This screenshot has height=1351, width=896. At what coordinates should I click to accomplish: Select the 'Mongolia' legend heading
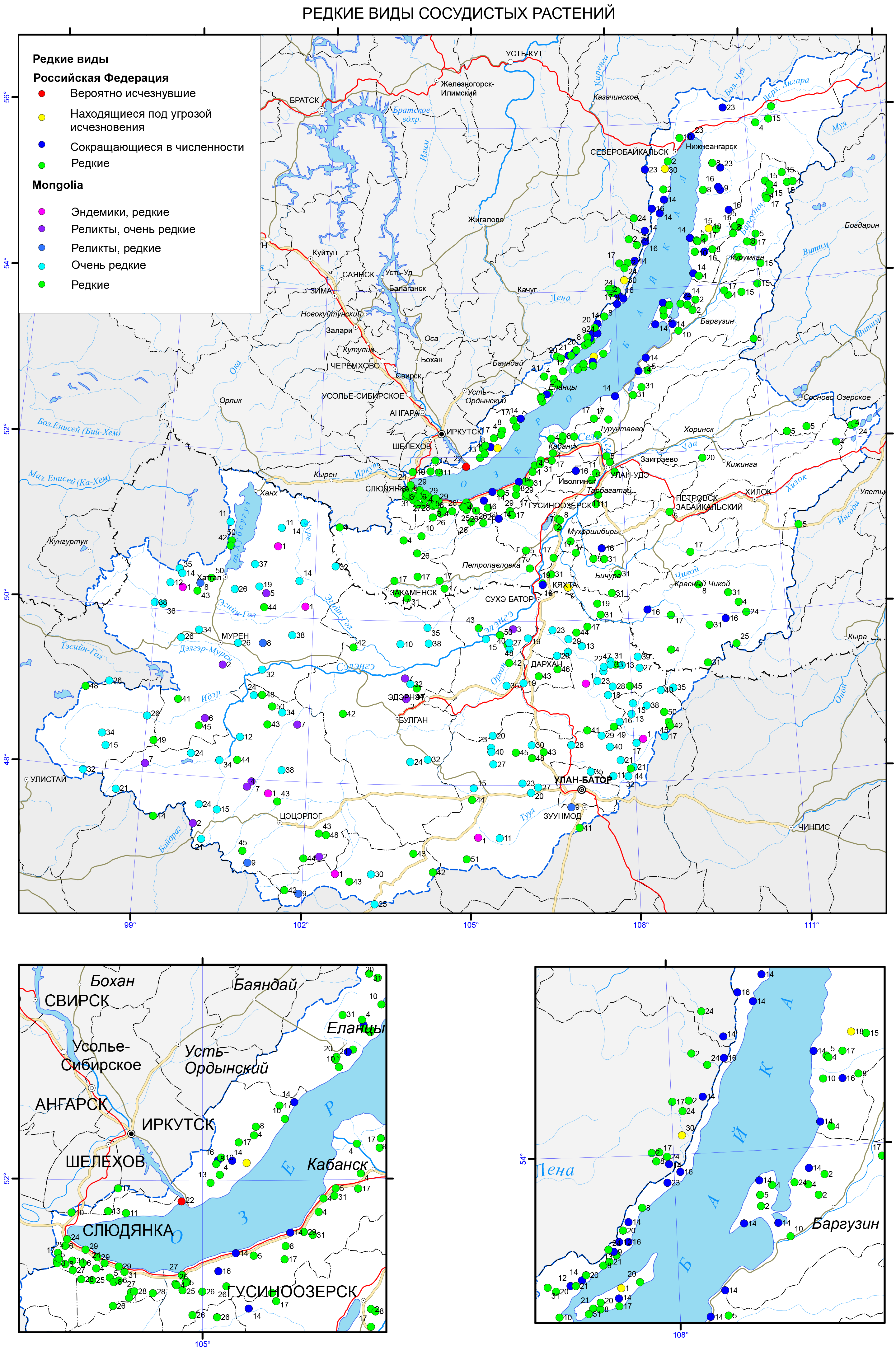click(x=58, y=185)
